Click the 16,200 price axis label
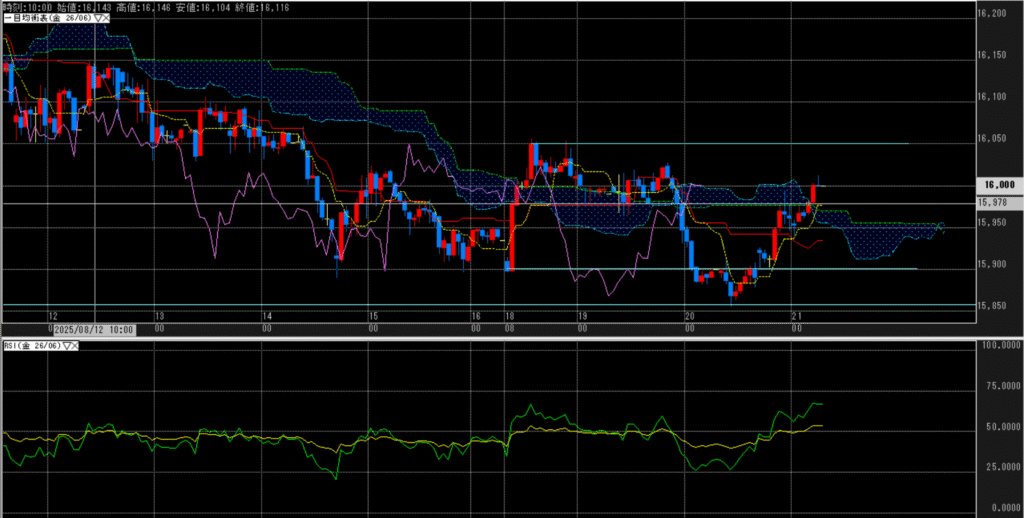The height and width of the screenshot is (518, 1024). [x=996, y=14]
